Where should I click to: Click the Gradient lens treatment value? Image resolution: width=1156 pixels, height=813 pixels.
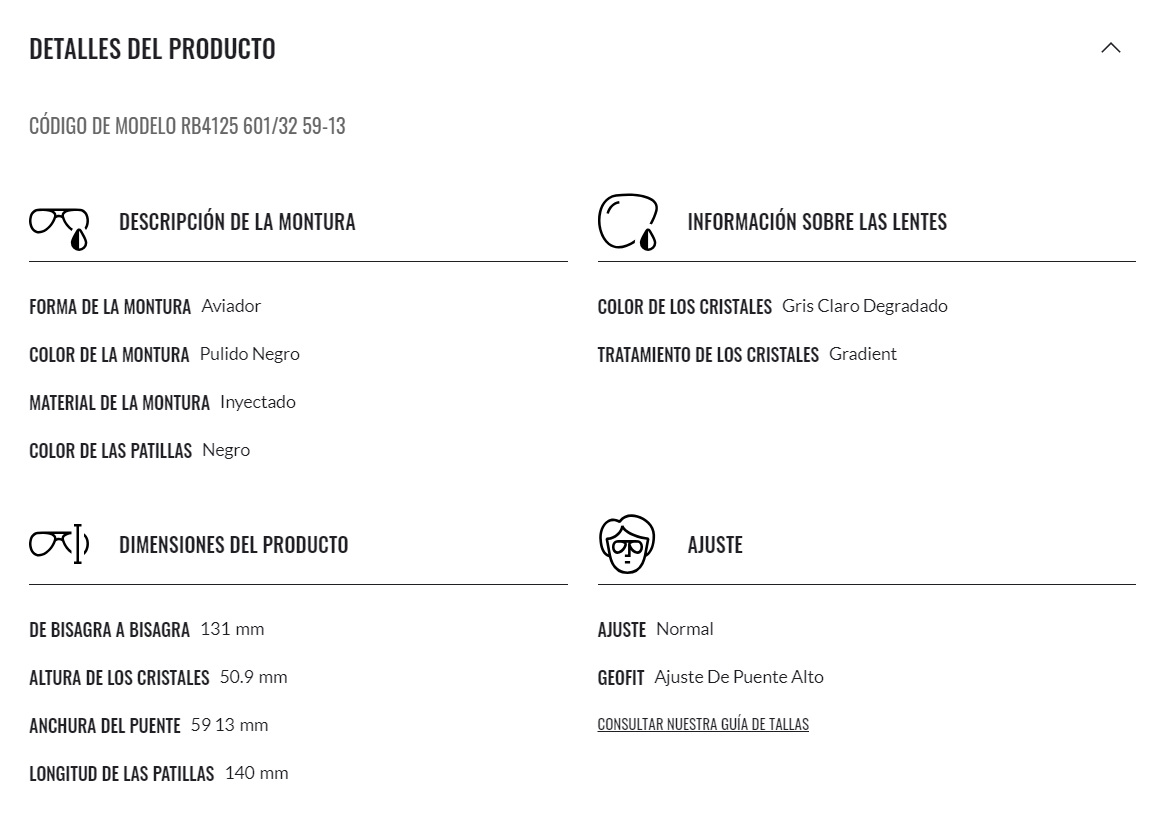tap(863, 354)
